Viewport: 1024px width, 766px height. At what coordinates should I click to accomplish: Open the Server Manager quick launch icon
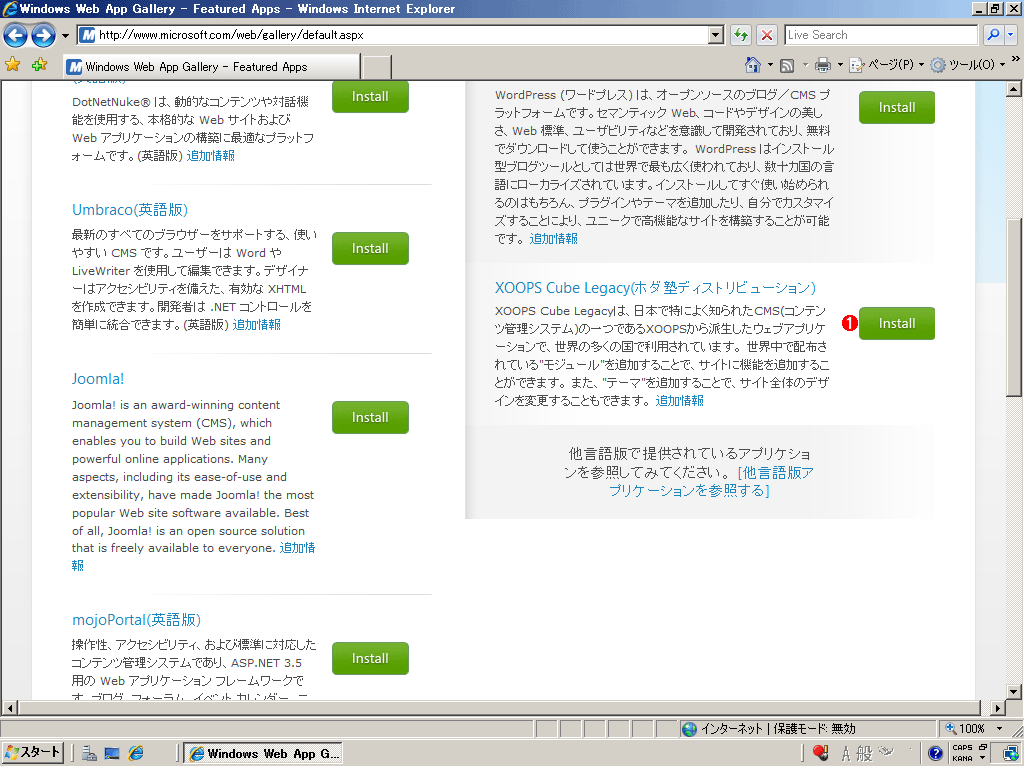[89, 754]
